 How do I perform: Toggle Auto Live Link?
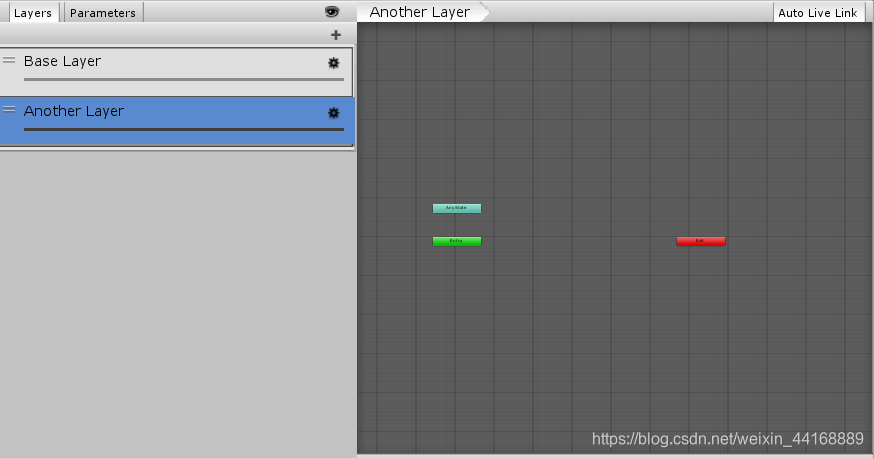coord(817,13)
